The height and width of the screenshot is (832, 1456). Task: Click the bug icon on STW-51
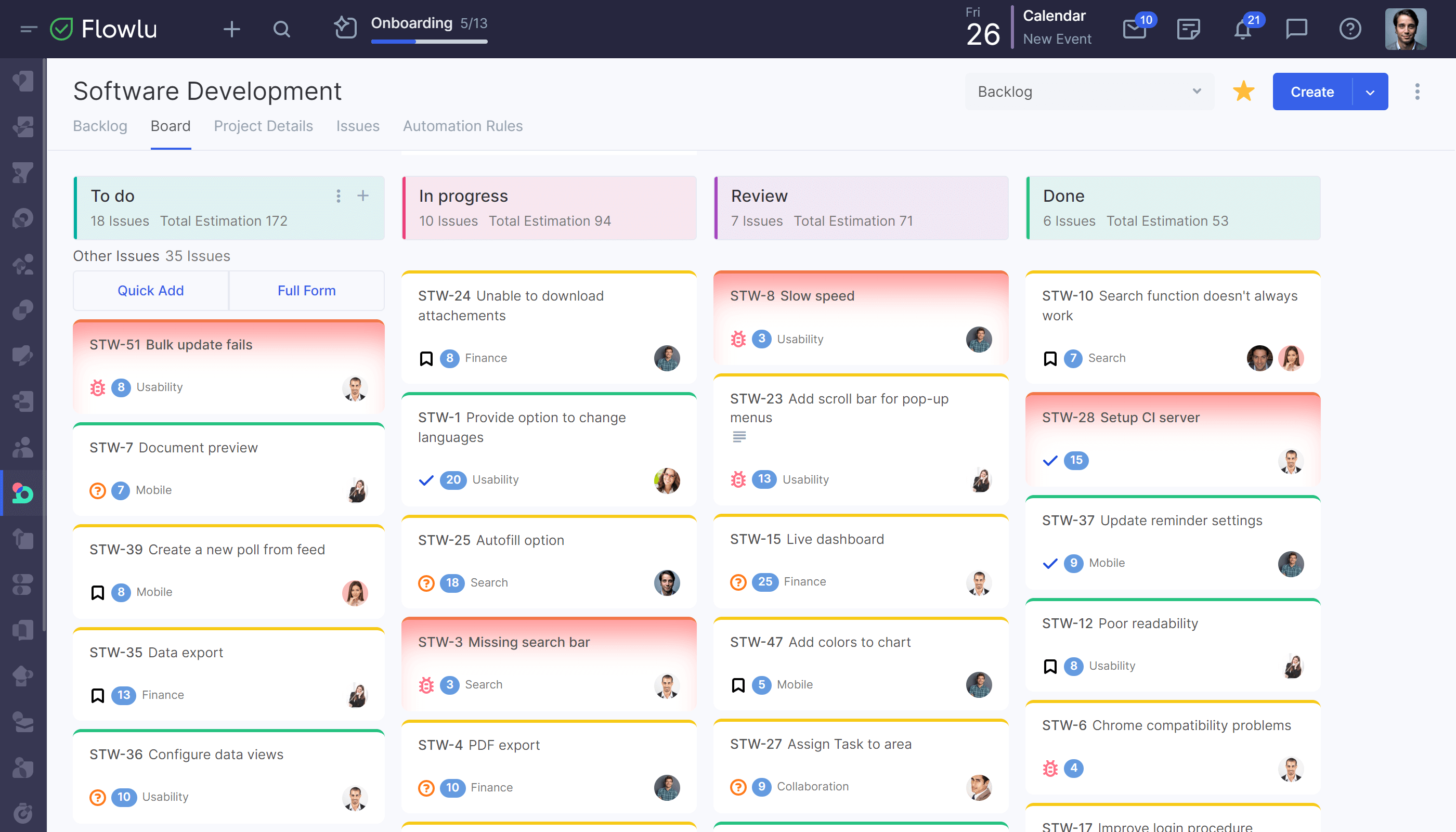click(97, 387)
